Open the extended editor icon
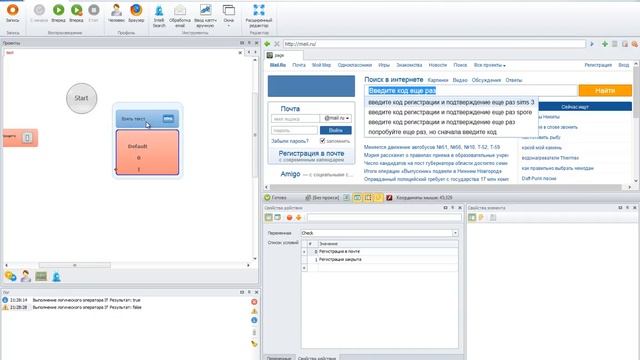640x360 pixels. pos(259,16)
